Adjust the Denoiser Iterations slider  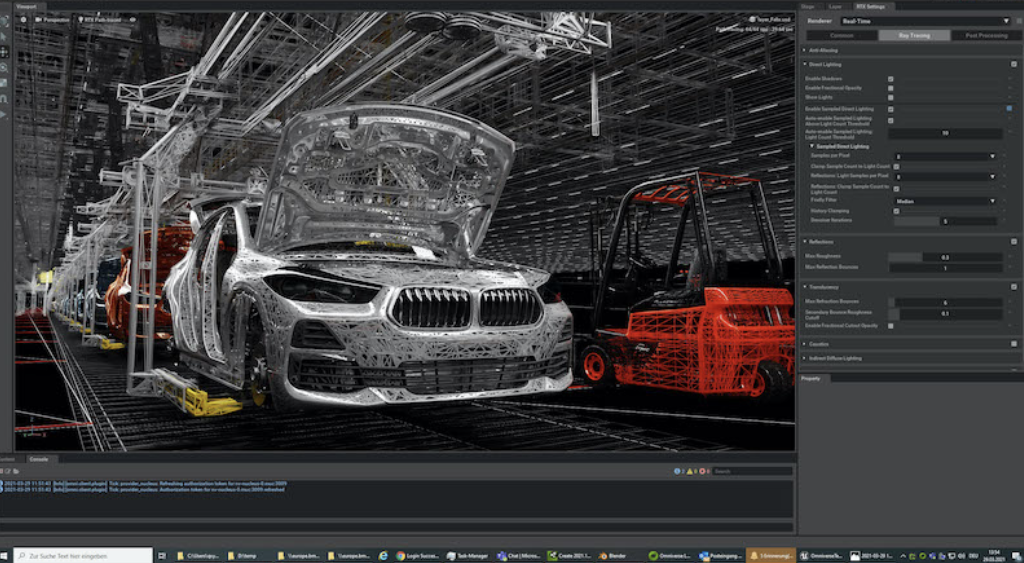click(x=945, y=221)
